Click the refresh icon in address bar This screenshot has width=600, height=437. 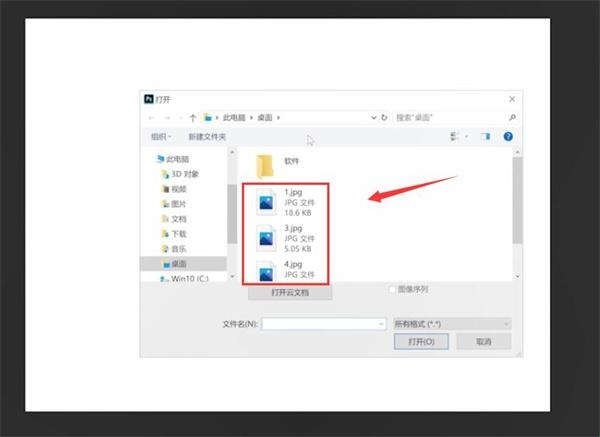384,117
